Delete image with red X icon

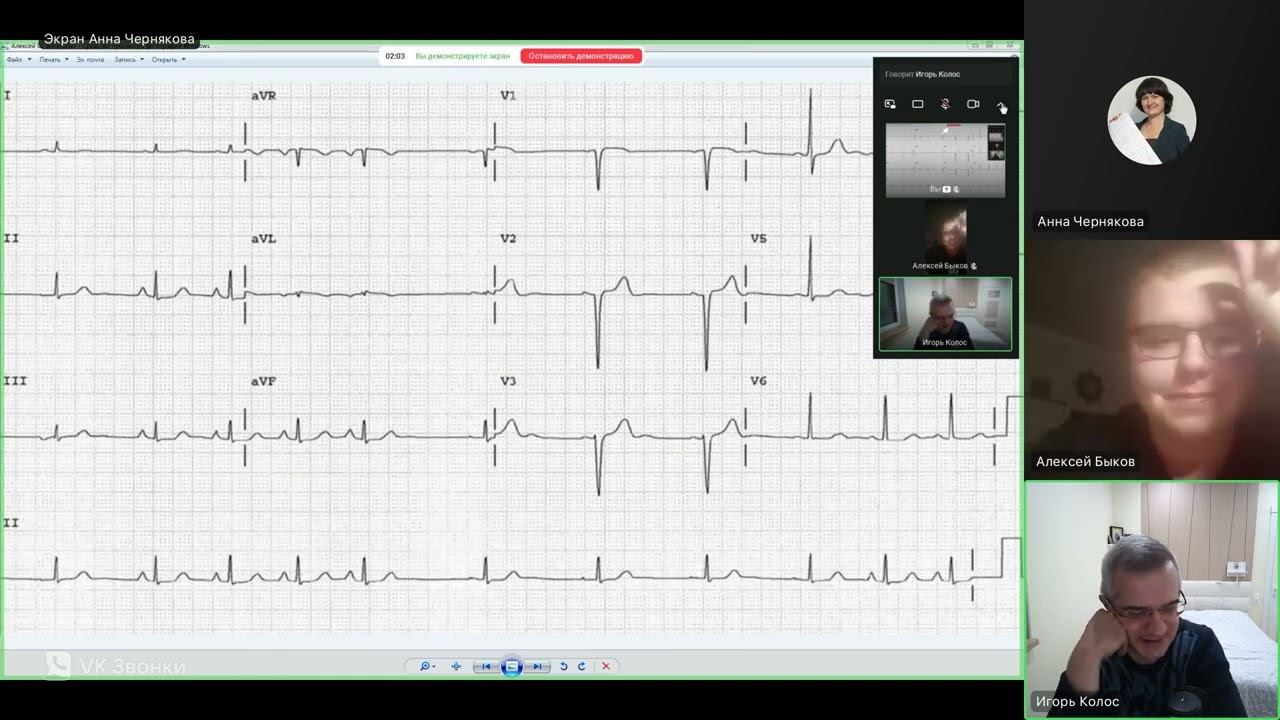click(606, 666)
